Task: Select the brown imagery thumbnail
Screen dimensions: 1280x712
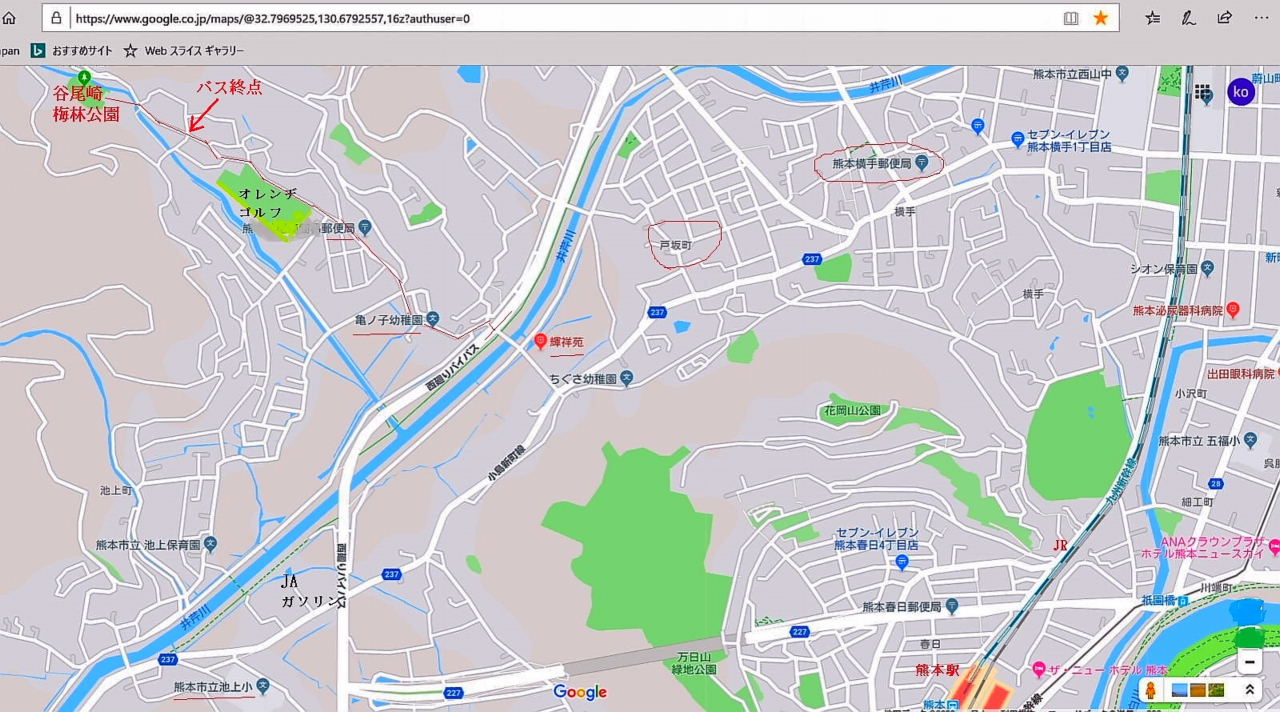Action: [x=1198, y=690]
